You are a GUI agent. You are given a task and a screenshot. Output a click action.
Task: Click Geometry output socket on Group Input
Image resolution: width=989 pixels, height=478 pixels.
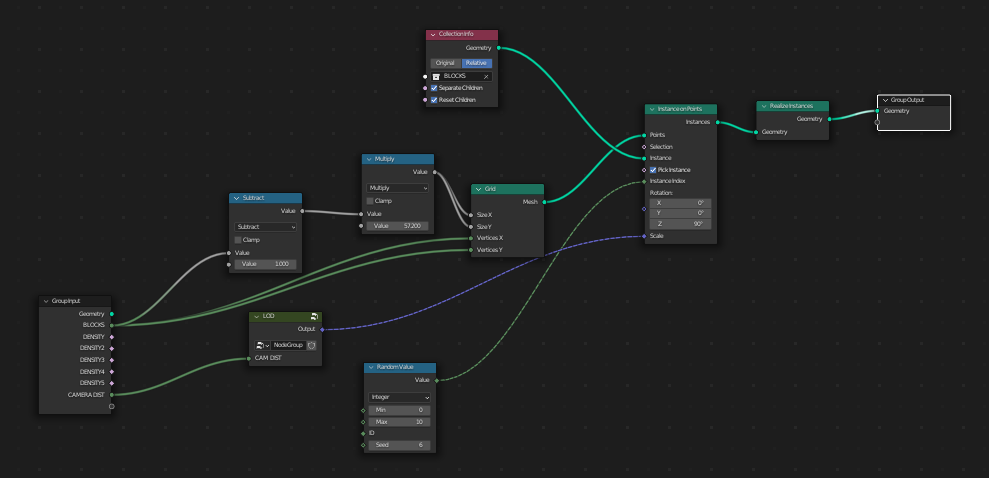click(112, 313)
